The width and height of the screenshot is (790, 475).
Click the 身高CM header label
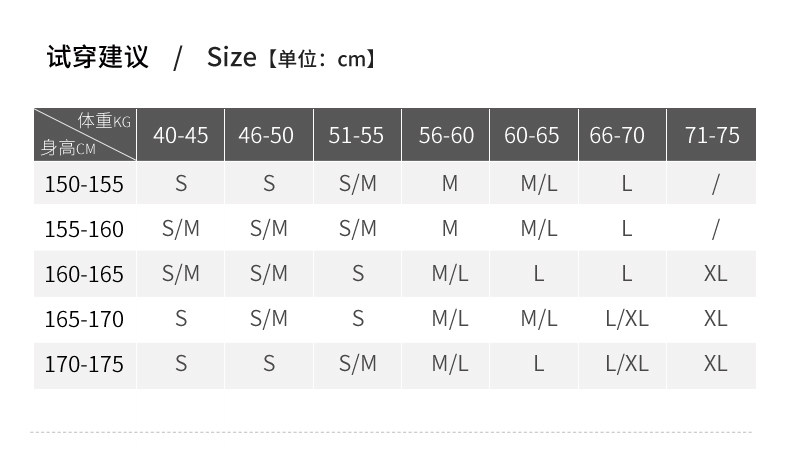click(68, 148)
